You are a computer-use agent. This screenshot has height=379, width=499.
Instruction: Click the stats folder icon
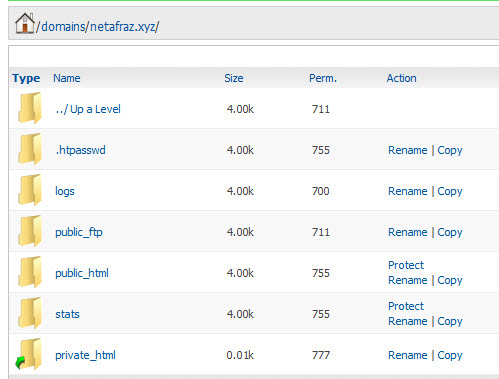(x=30, y=313)
